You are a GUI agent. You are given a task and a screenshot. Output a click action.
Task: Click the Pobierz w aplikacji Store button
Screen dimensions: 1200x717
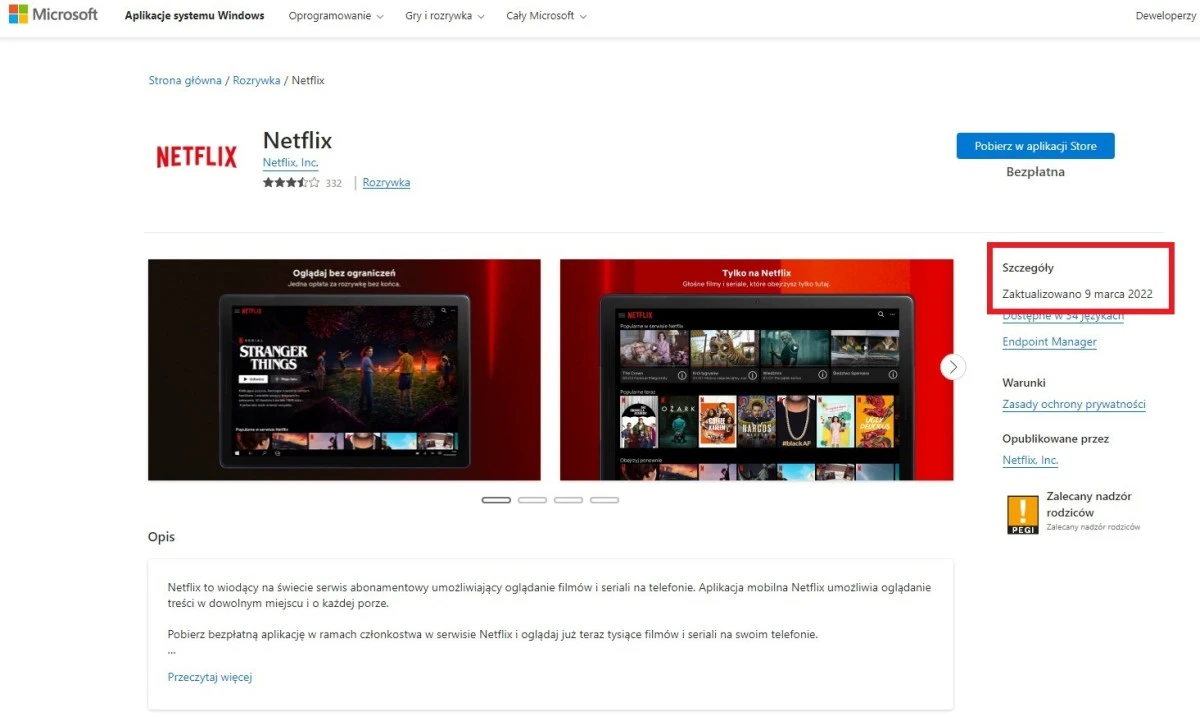coord(1035,145)
